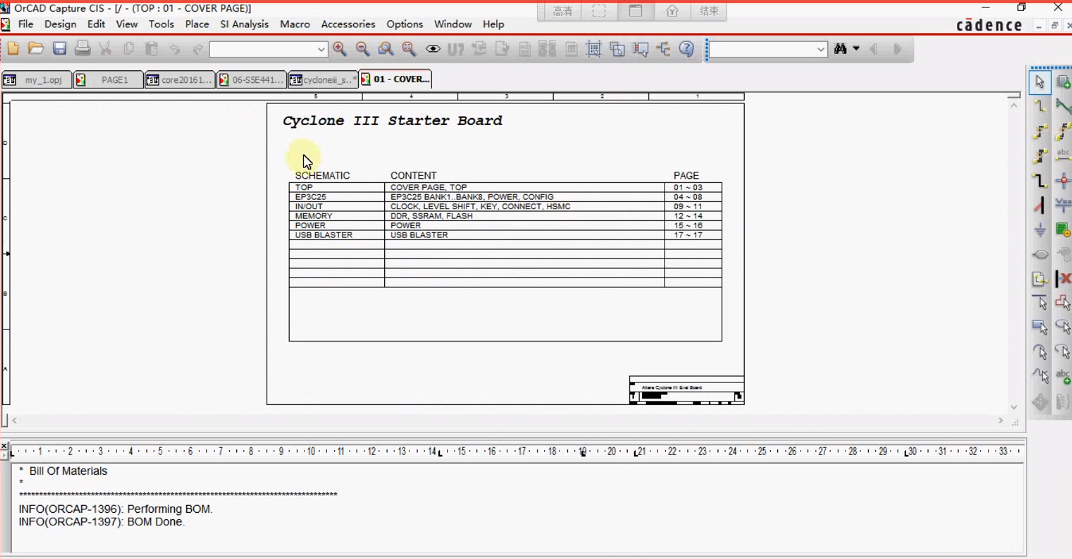Screen dimensions: 1072x559
Task: Open the File menu
Action: pos(25,24)
